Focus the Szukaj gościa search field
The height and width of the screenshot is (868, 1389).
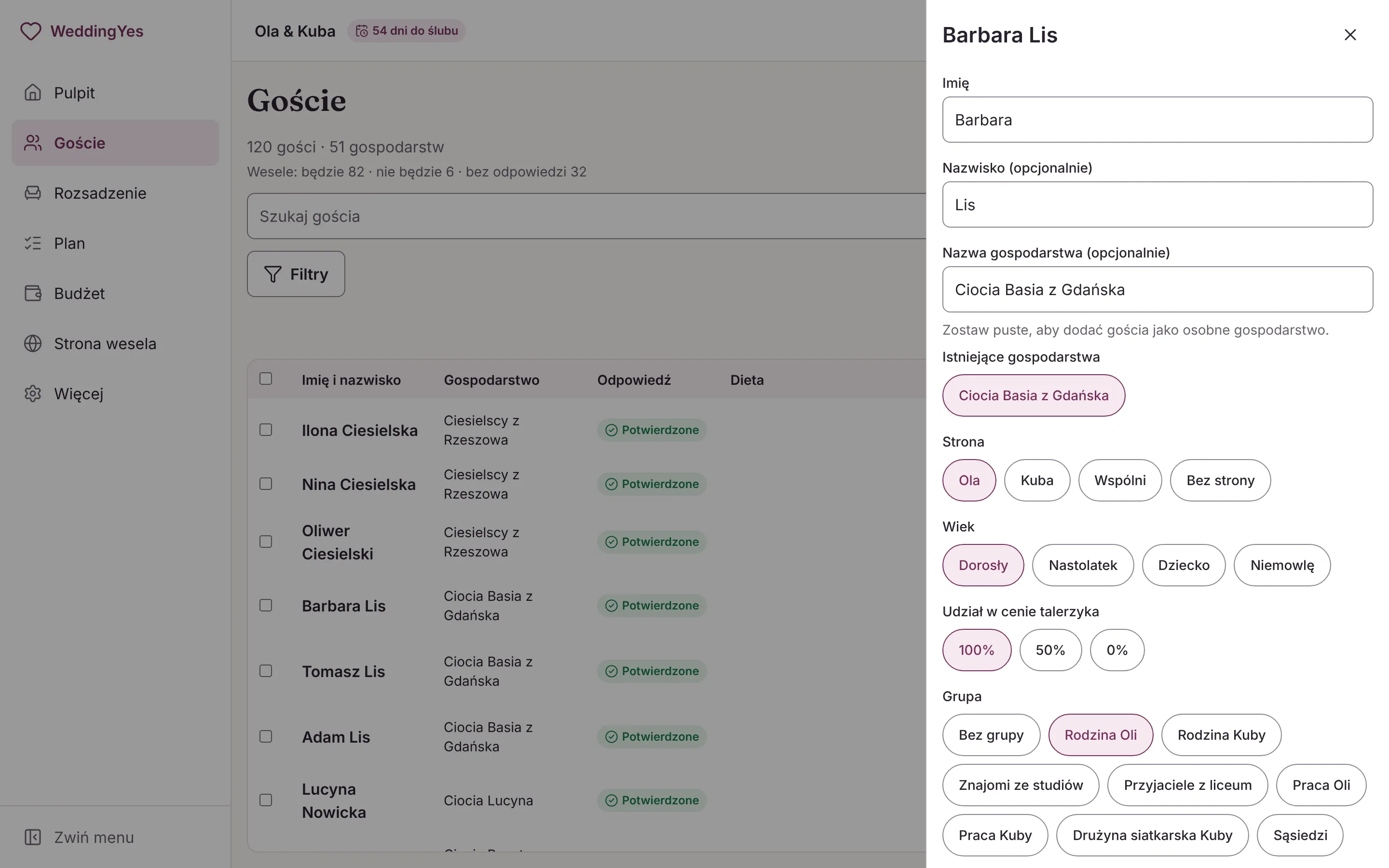point(586,217)
